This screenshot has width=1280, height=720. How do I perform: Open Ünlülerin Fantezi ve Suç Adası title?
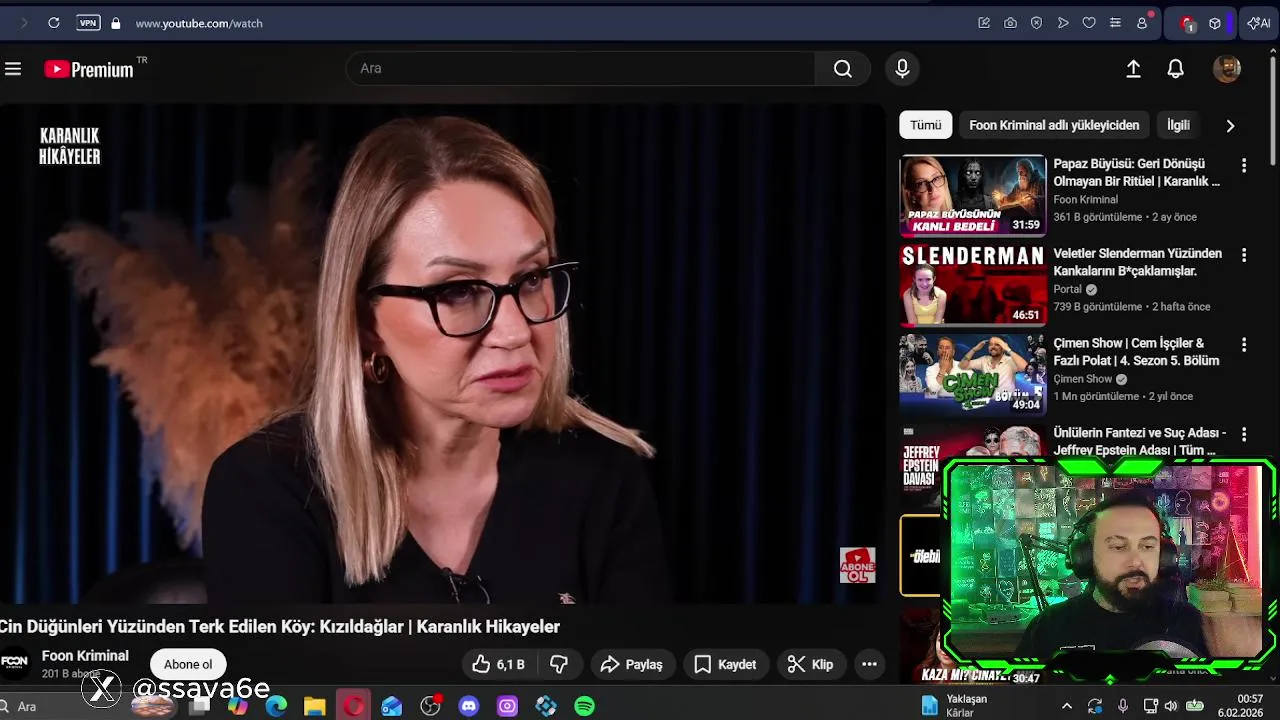click(x=1140, y=441)
